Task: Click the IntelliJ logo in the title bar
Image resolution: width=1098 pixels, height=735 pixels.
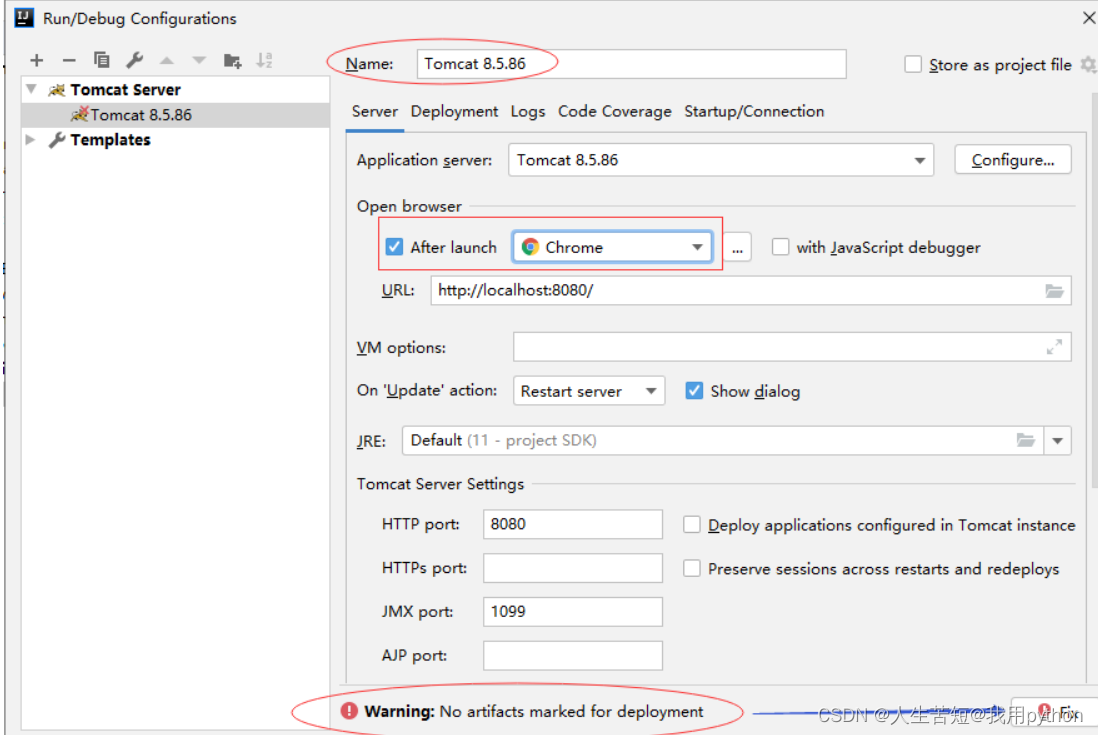Action: pos(25,18)
